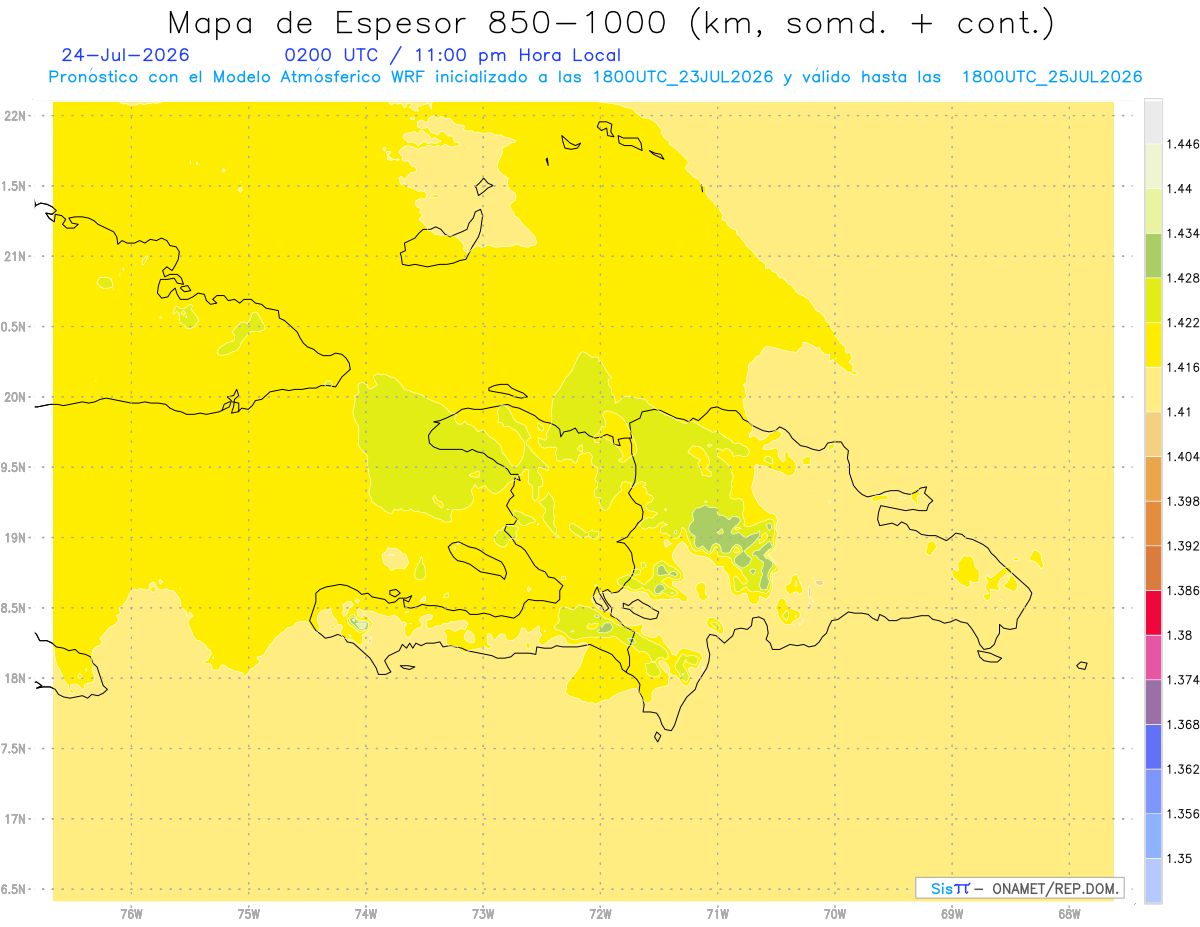
Task: Pick the orange swatch between 1.398 and 1.404
Action: [1153, 479]
